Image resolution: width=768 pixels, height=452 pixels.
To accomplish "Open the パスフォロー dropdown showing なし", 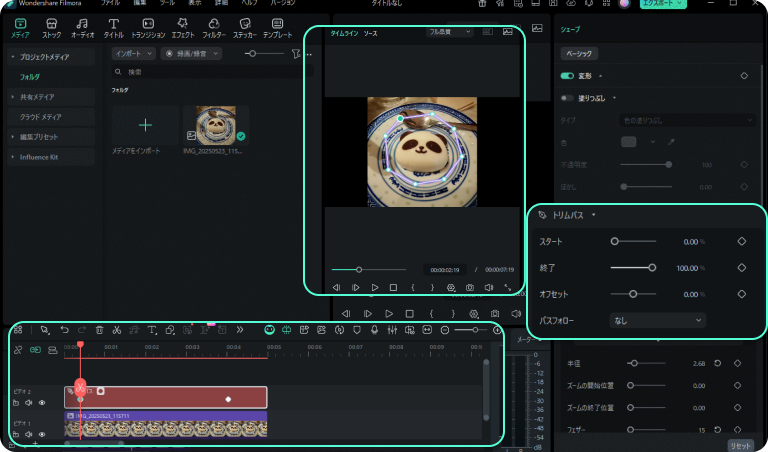I will click(x=658, y=320).
